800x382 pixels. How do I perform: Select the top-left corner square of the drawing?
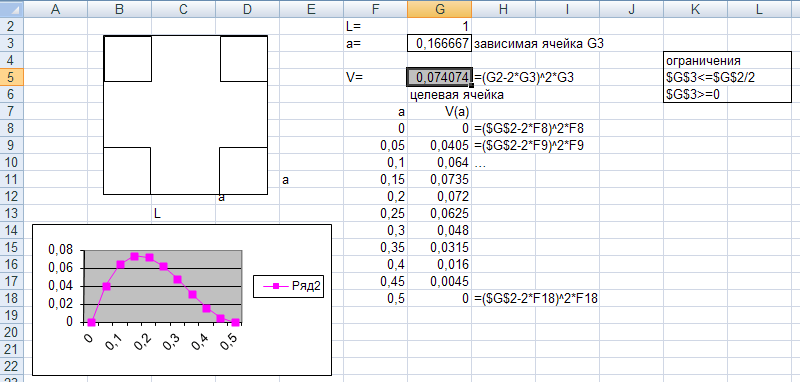click(128, 59)
